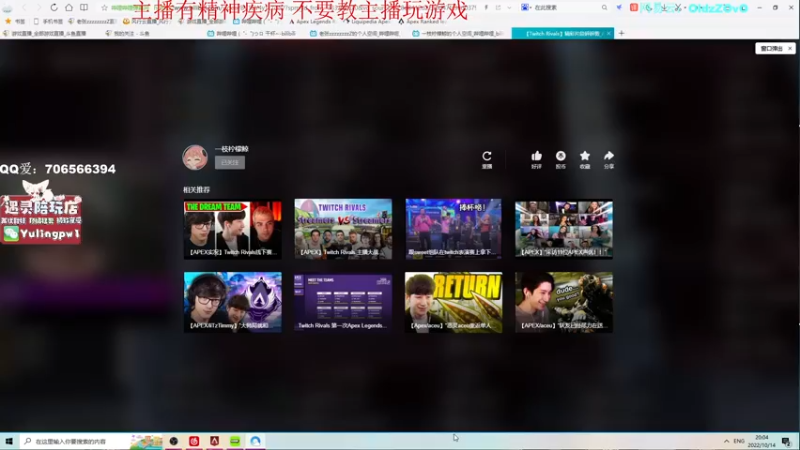Click the browser back arrow

coord(23,8)
